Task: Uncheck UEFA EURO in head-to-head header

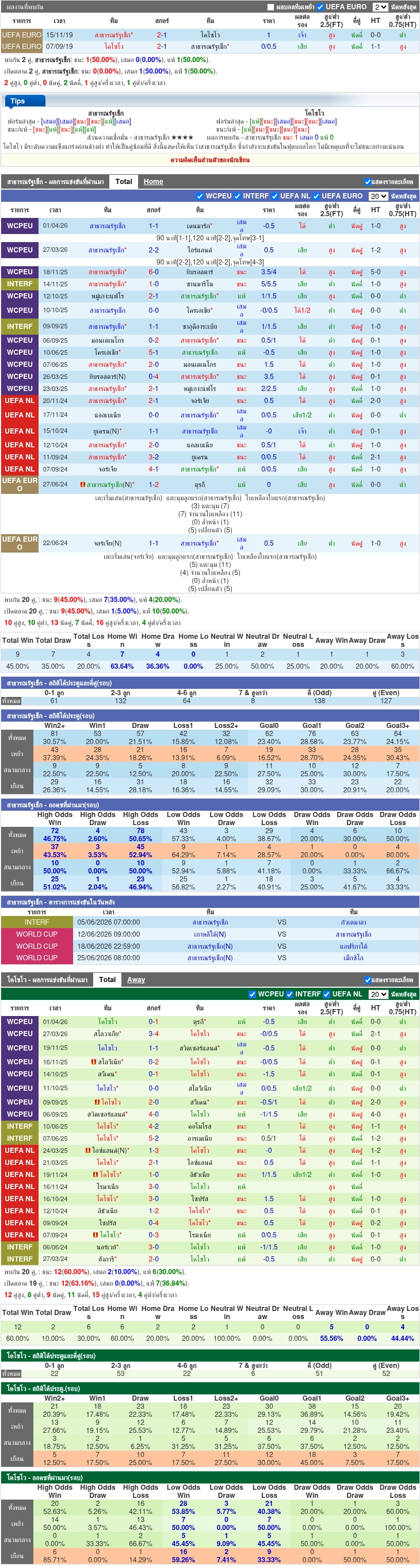Action: 320,7
